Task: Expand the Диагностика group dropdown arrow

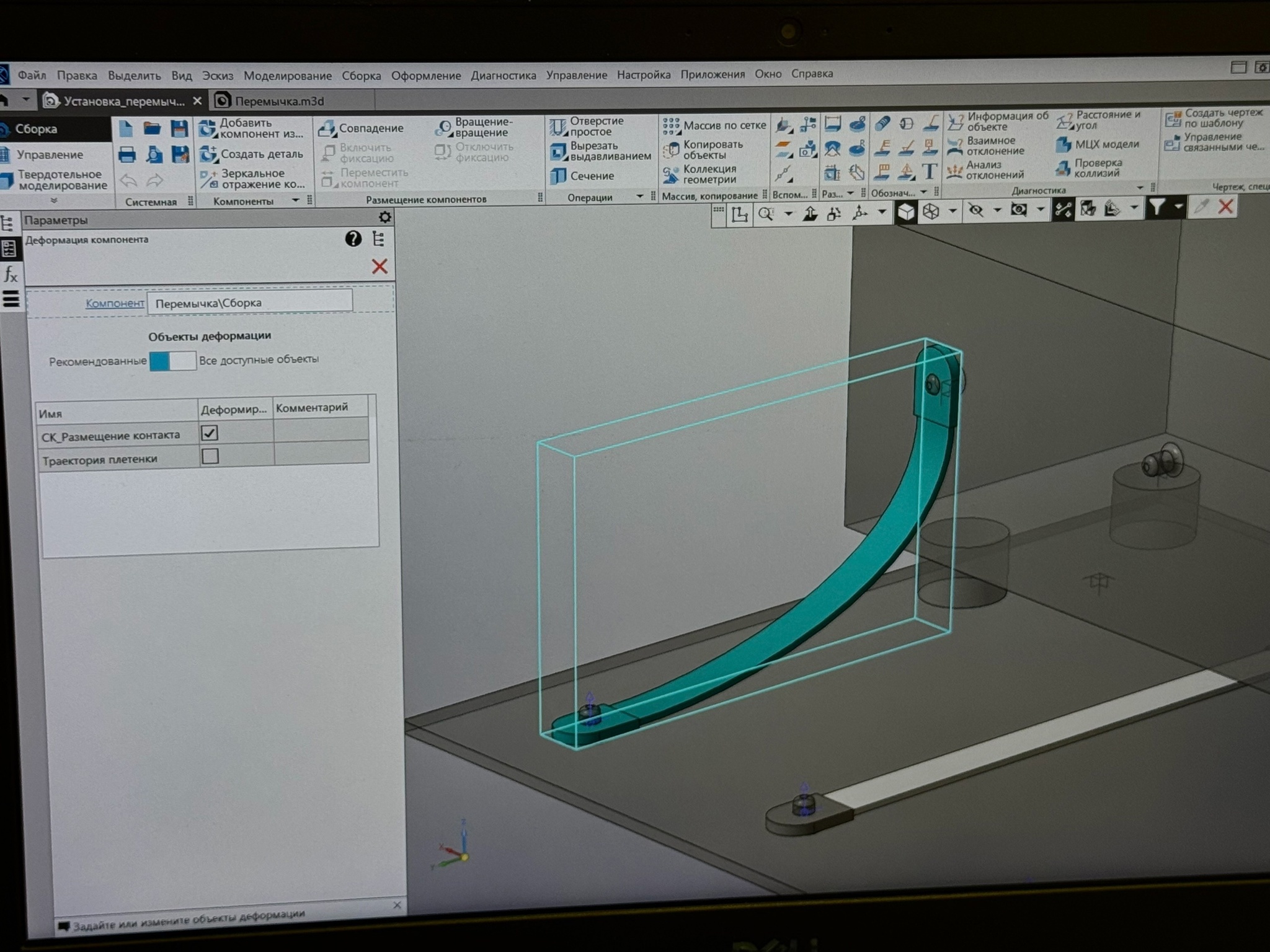Action: [x=1140, y=187]
